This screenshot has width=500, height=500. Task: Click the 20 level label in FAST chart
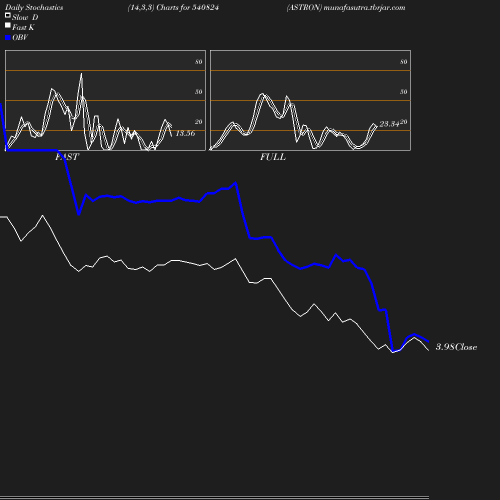199,122
